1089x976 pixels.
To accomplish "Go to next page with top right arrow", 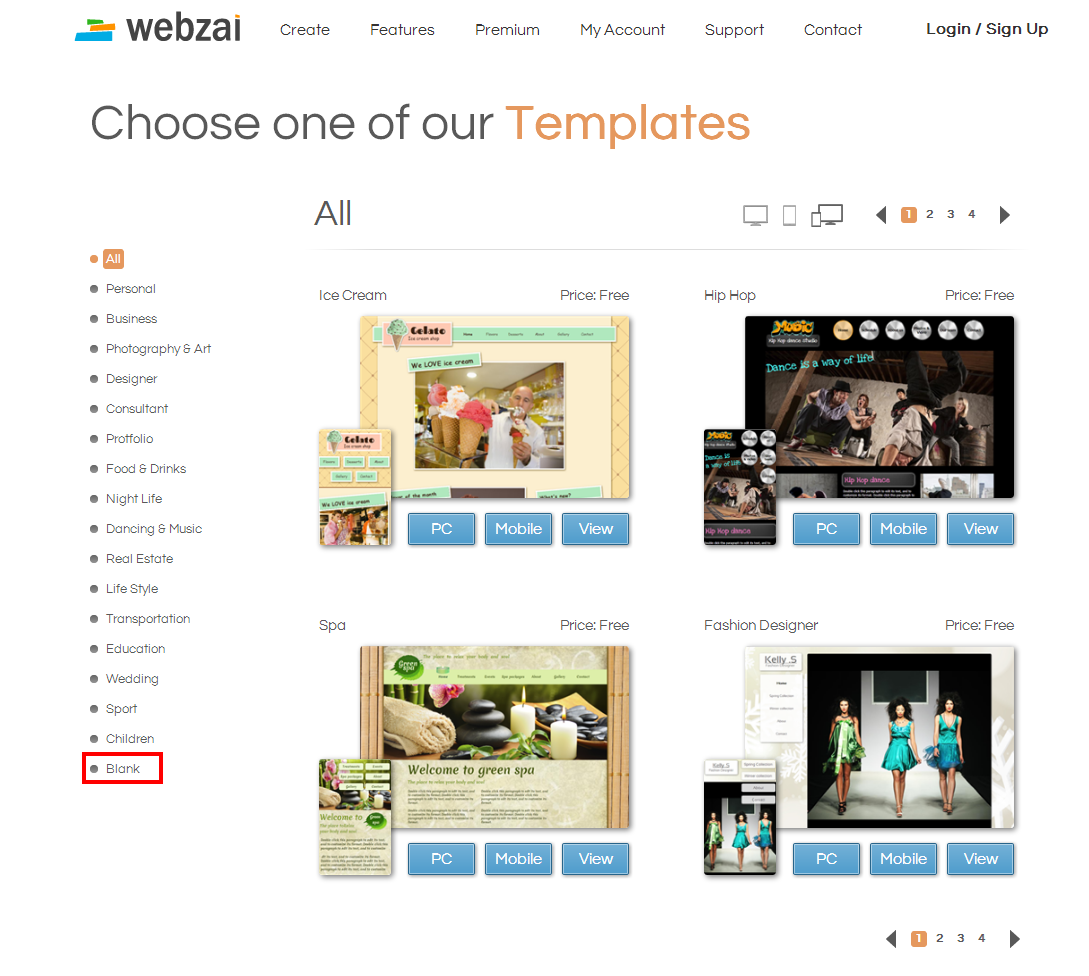I will 1004,215.
